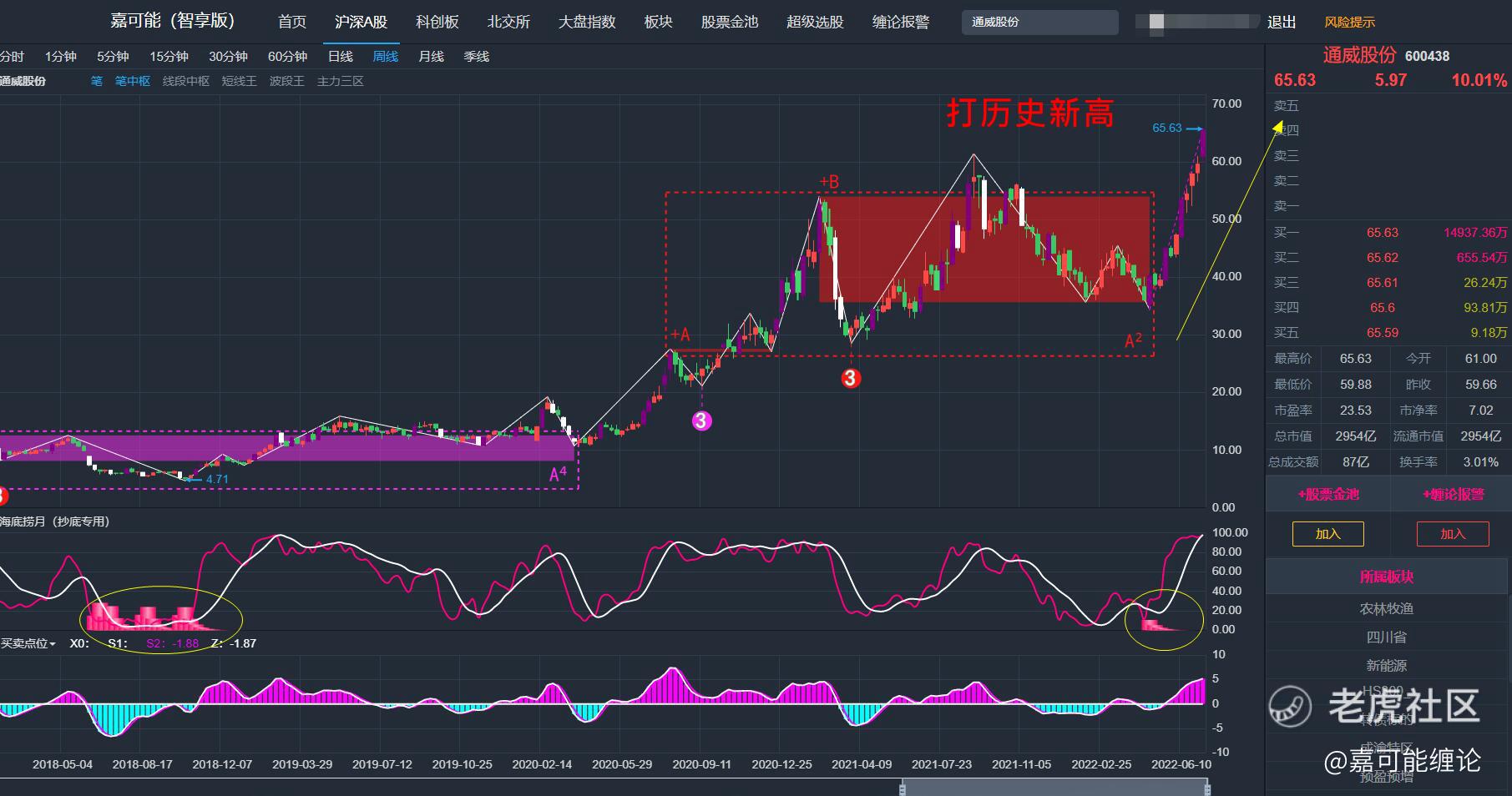This screenshot has height=796, width=1512.
Task: Switch chart to 60分钟 timeframe
Action: 287,57
